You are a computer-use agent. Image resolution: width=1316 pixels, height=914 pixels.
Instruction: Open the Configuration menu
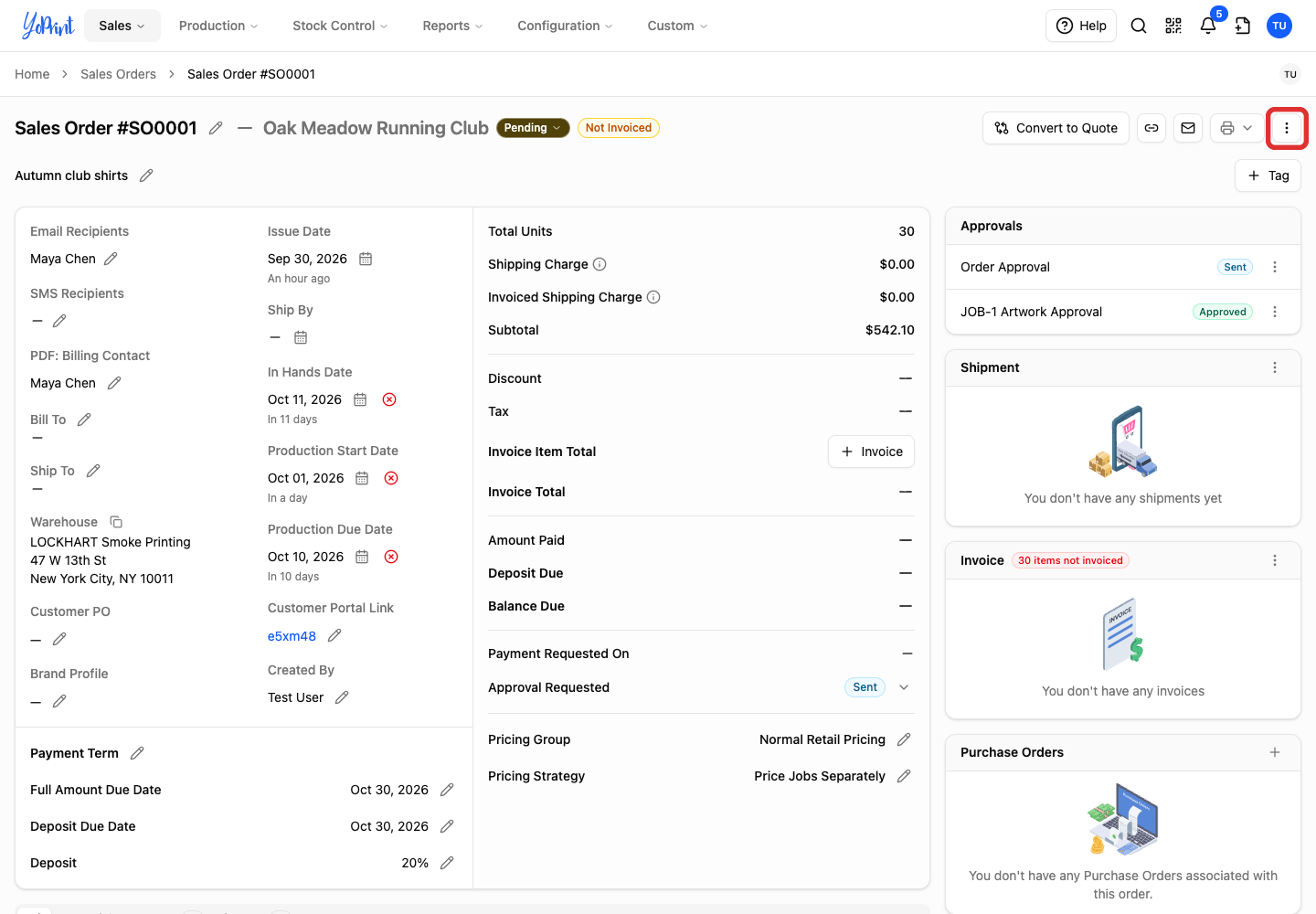coord(565,26)
